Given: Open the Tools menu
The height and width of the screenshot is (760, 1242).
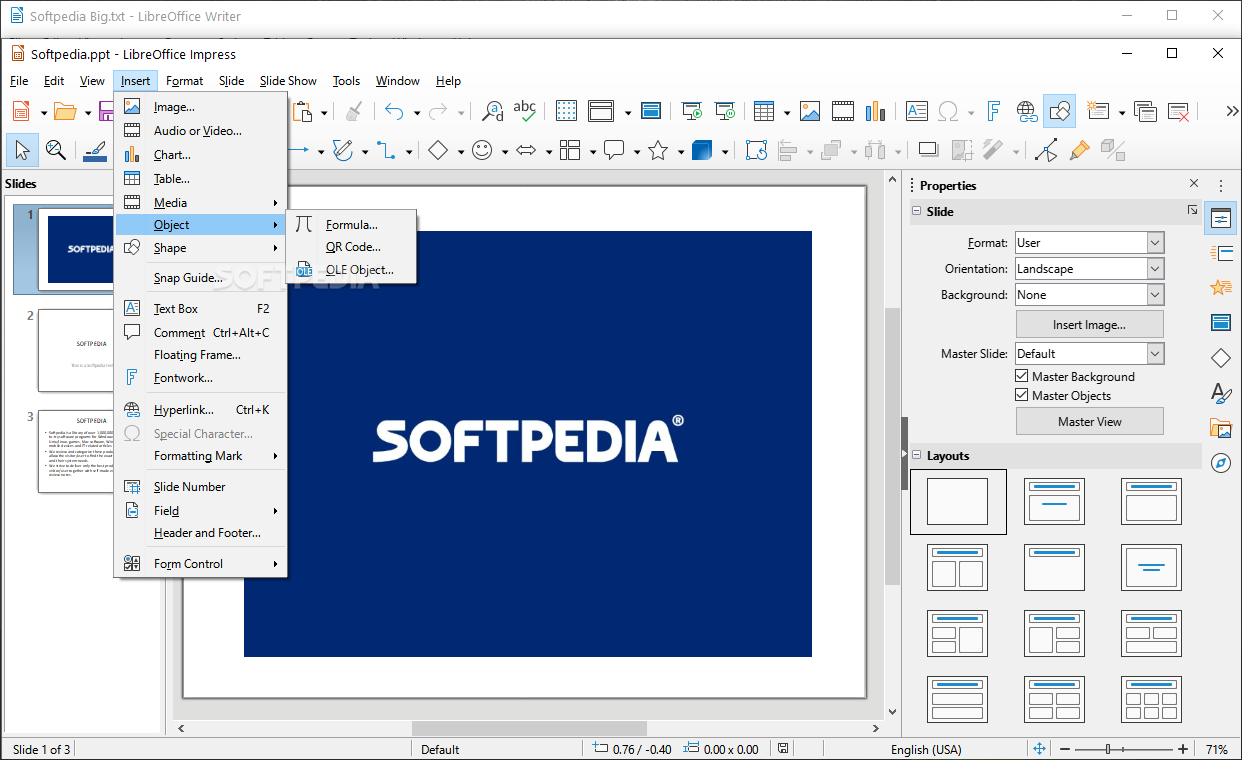Looking at the screenshot, I should [346, 81].
